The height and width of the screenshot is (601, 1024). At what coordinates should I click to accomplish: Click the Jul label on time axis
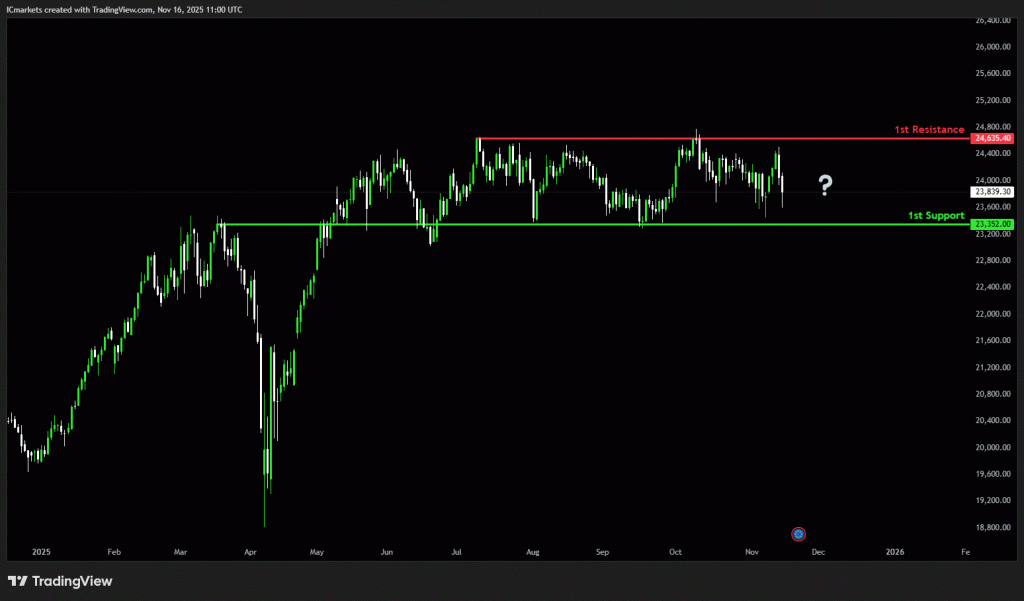tap(457, 551)
